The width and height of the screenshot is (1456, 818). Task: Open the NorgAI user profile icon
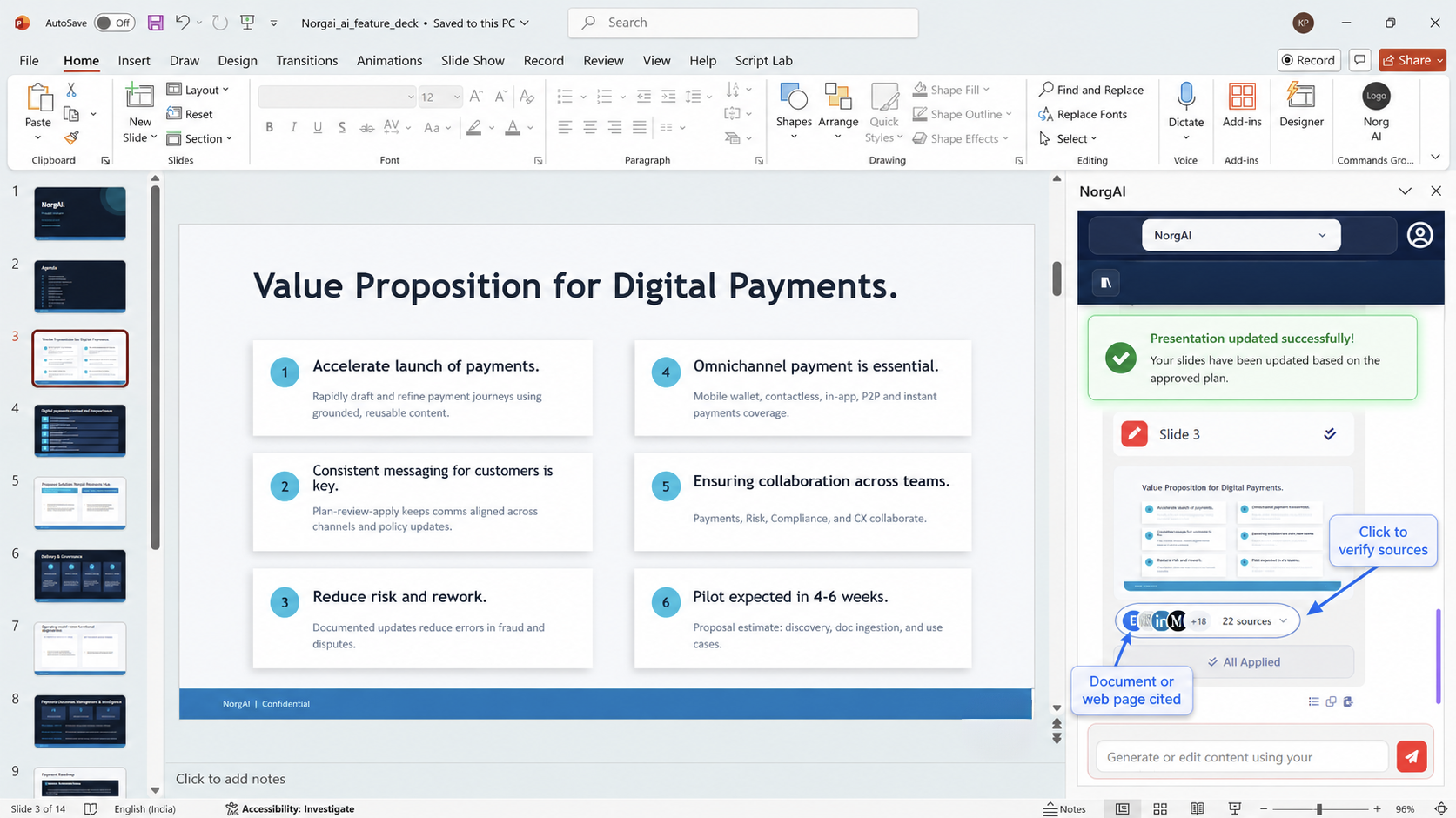point(1419,235)
